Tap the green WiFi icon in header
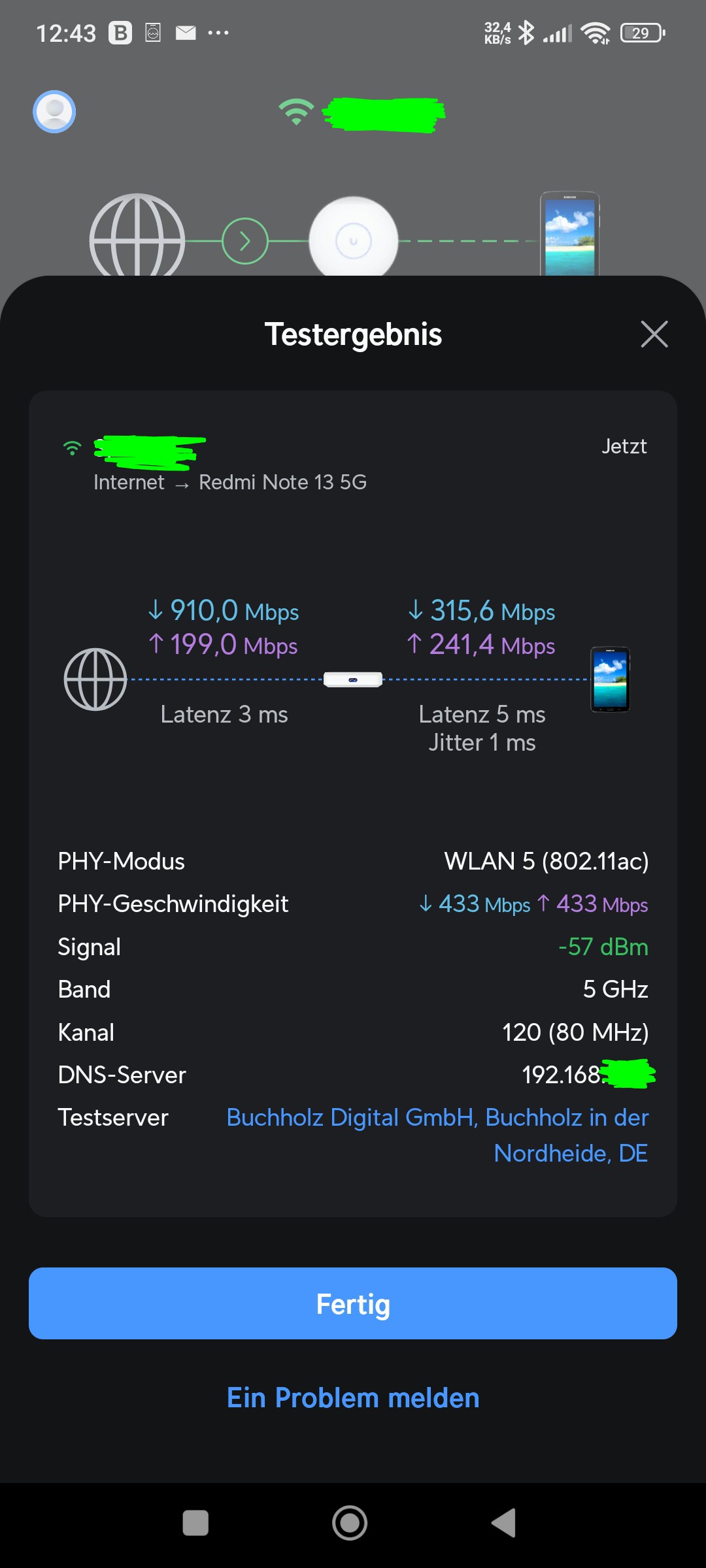 296,112
